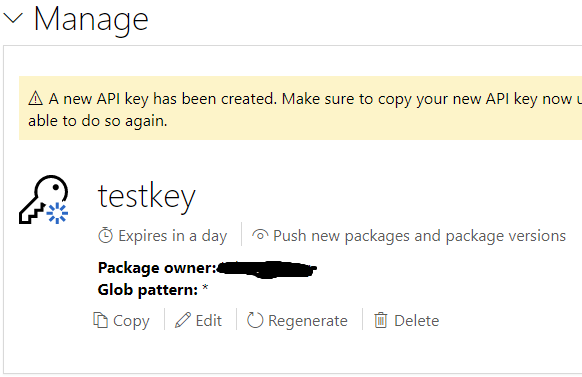The image size is (582, 377).
Task: Click the testkey key icon
Action: coord(43,200)
